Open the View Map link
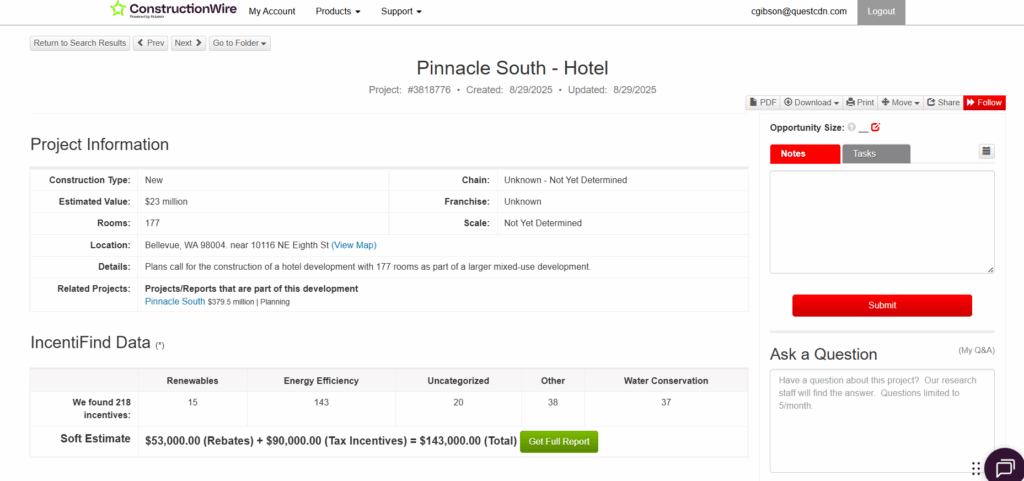The image size is (1024, 481). (x=354, y=245)
